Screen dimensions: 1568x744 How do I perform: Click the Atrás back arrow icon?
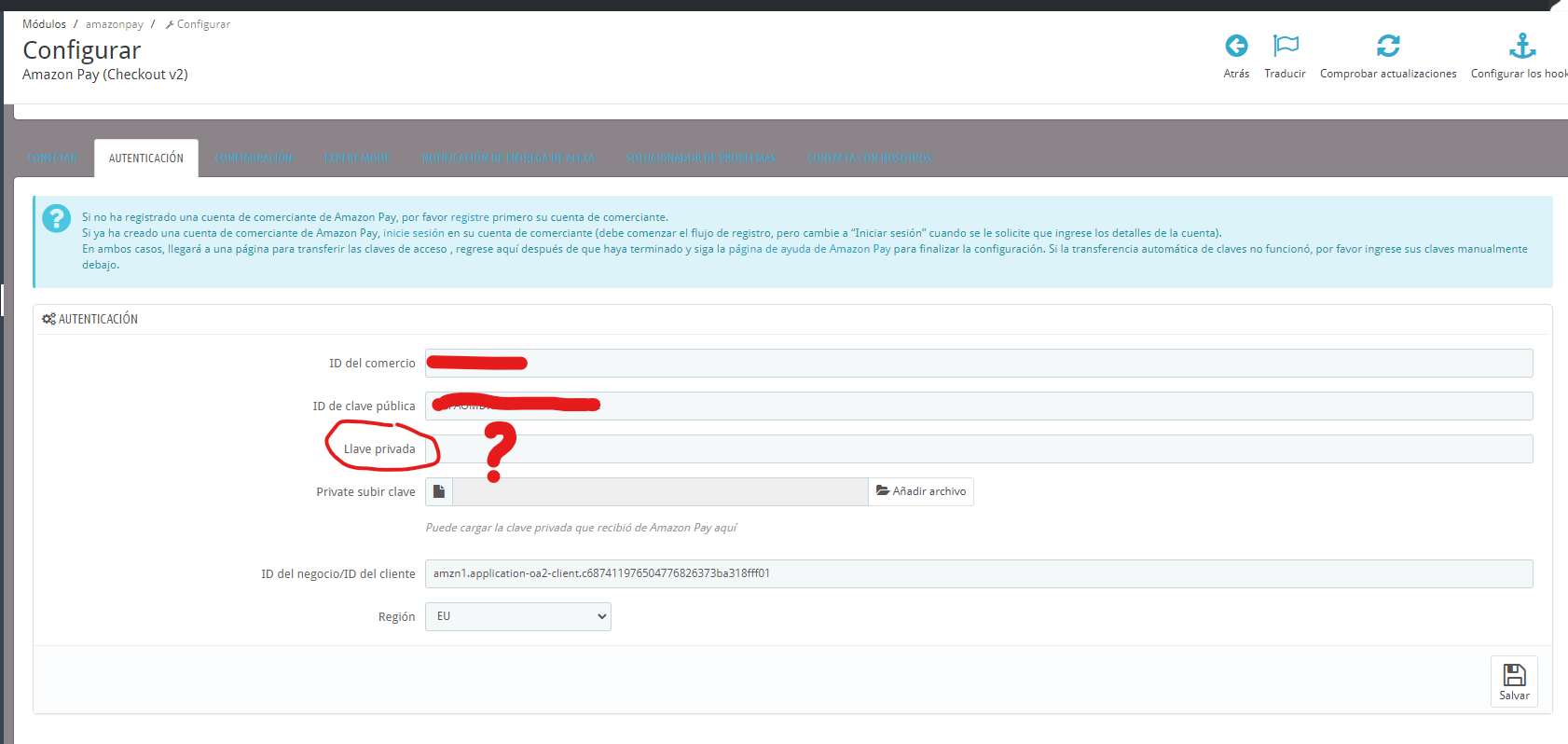(1236, 46)
